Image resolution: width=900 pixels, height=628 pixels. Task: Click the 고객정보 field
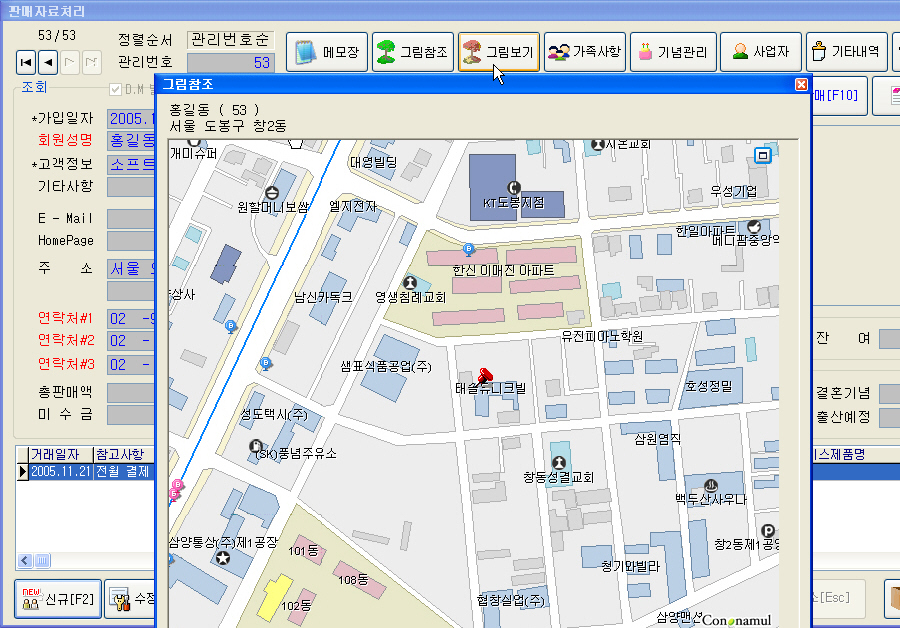pos(131,164)
